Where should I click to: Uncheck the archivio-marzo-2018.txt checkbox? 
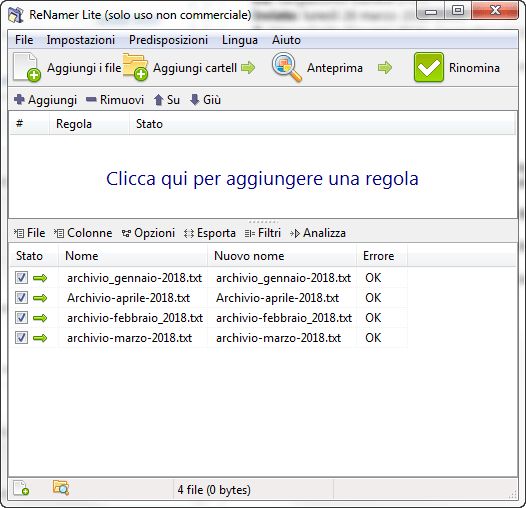click(x=21, y=338)
